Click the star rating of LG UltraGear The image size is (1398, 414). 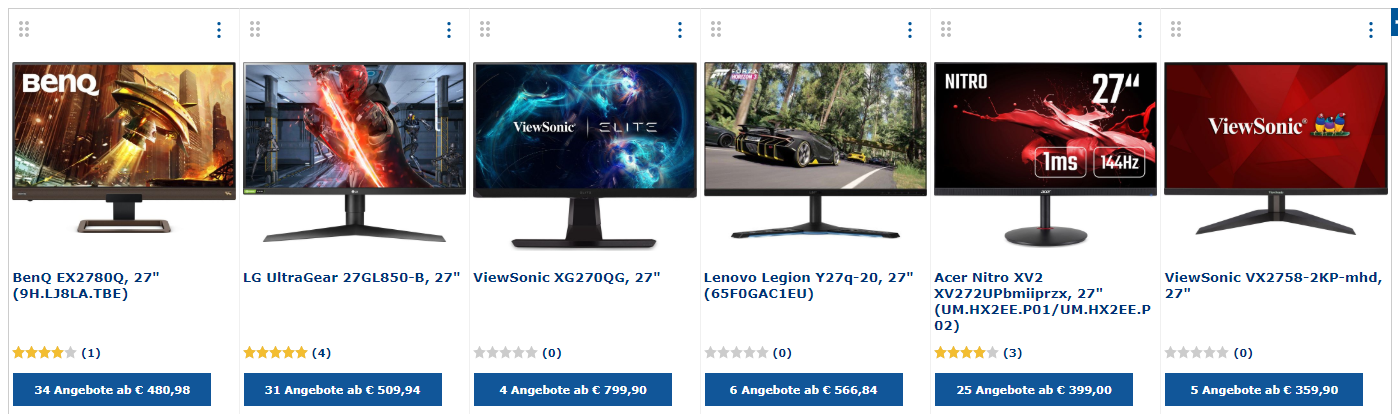coord(275,353)
